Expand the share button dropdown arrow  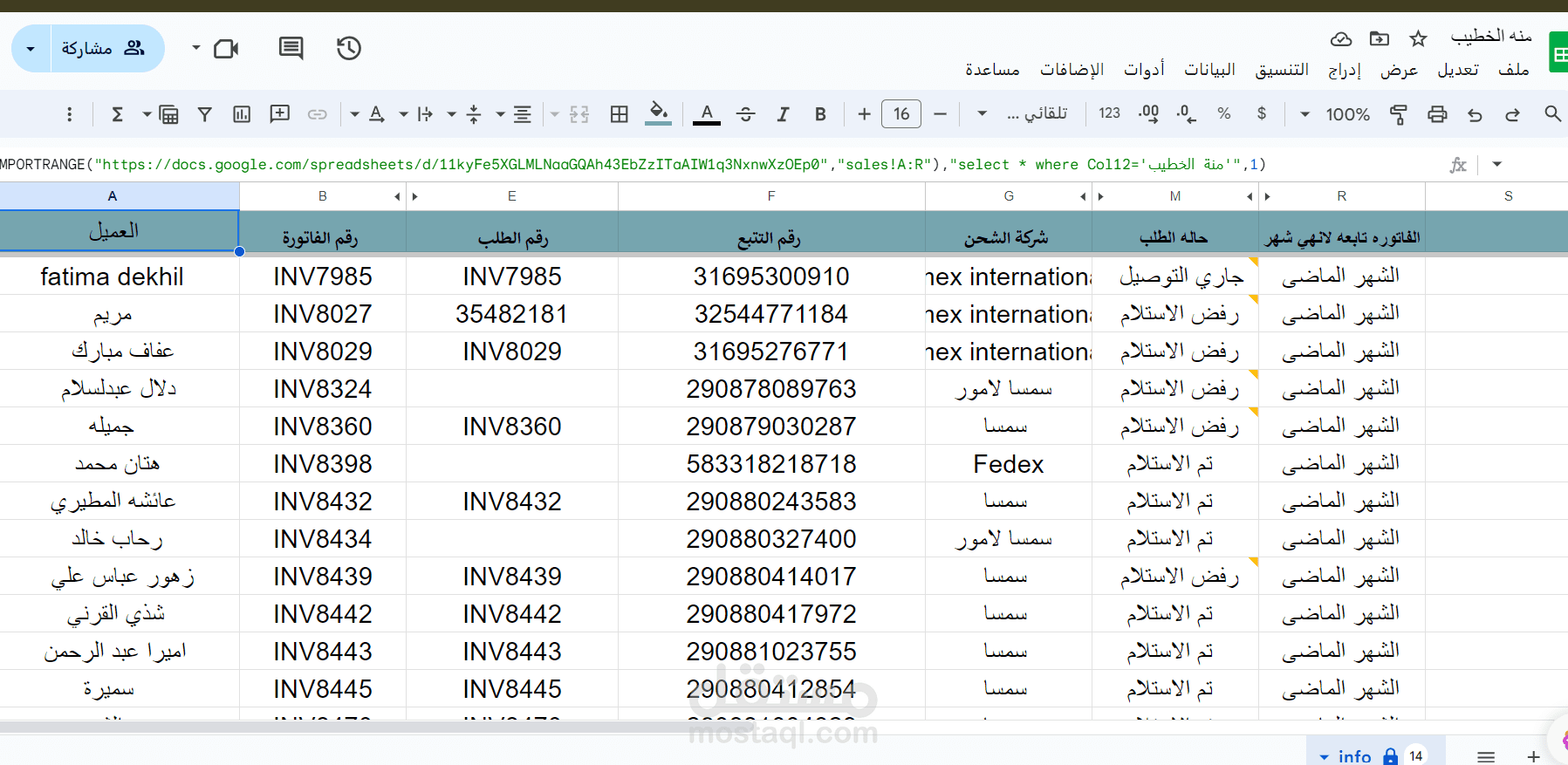coord(31,49)
